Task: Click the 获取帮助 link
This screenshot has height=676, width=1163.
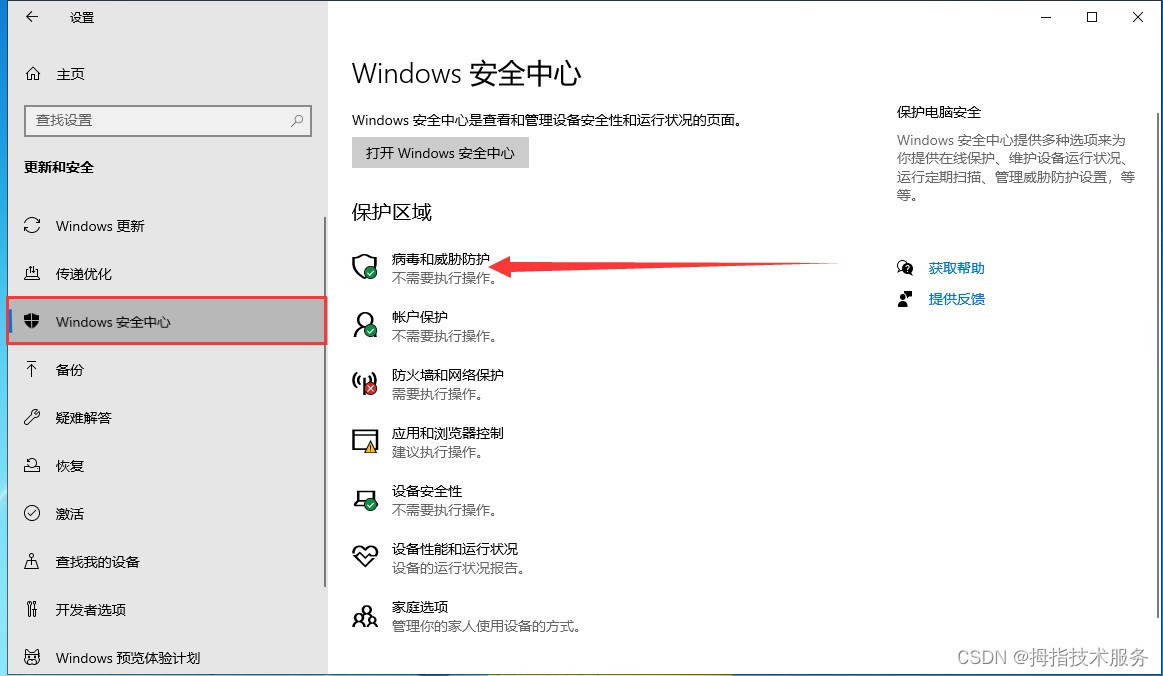Action: pyautogui.click(x=956, y=268)
